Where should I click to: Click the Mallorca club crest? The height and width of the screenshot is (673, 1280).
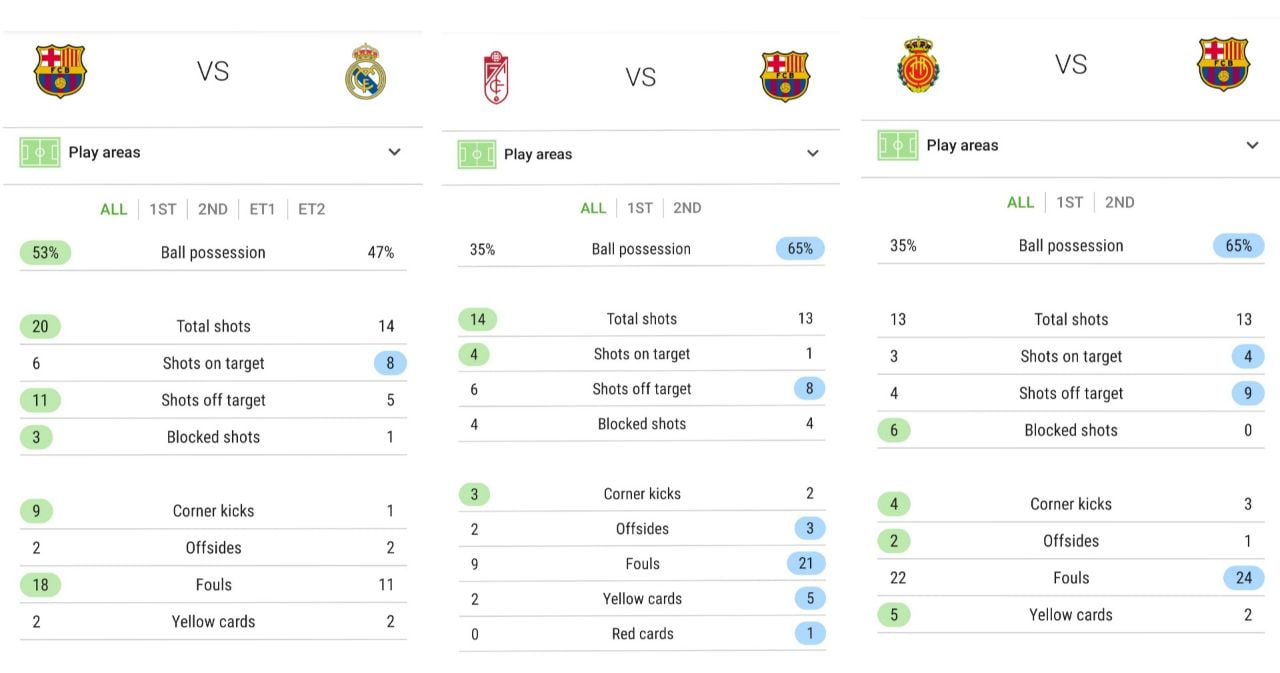click(917, 65)
